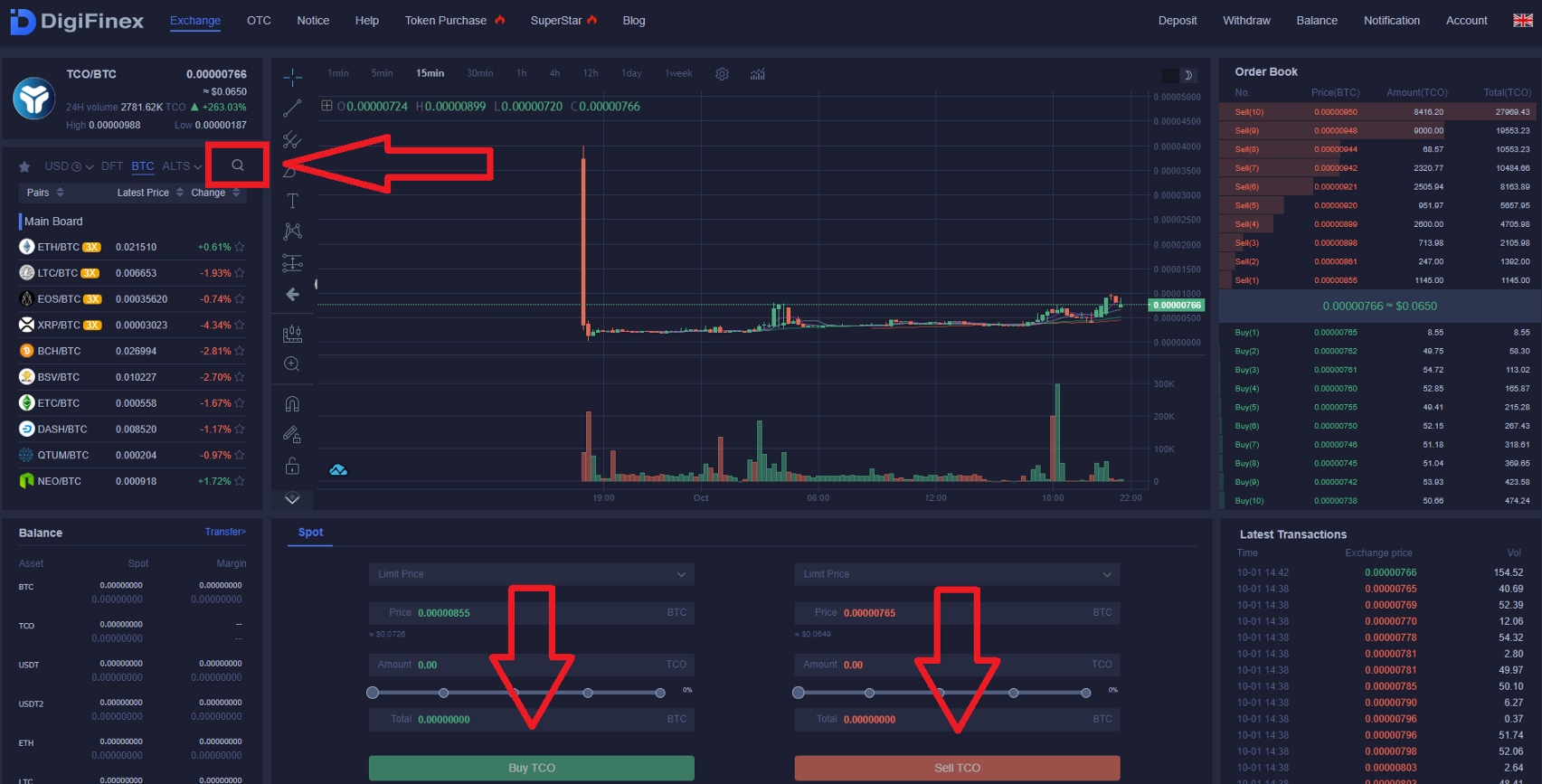Viewport: 1542px width, 784px height.
Task: Click the Sell TCO button
Action: point(957,768)
